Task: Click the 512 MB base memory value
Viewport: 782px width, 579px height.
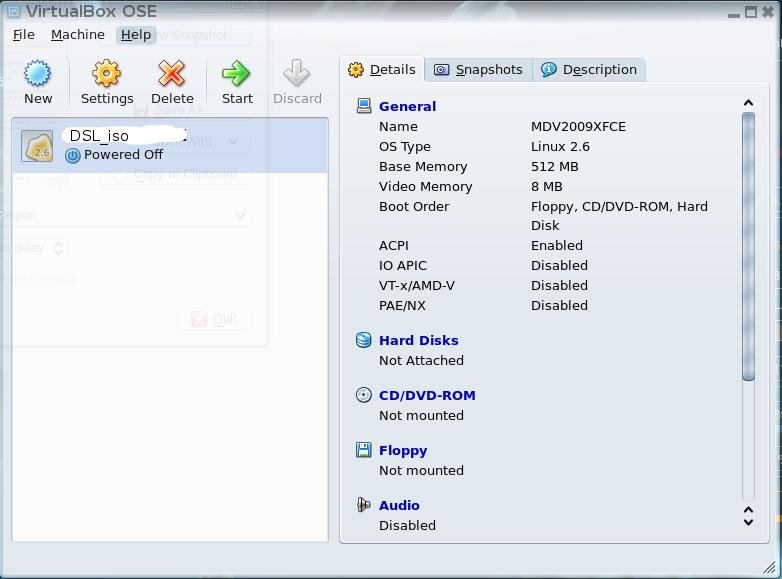Action: click(x=555, y=167)
